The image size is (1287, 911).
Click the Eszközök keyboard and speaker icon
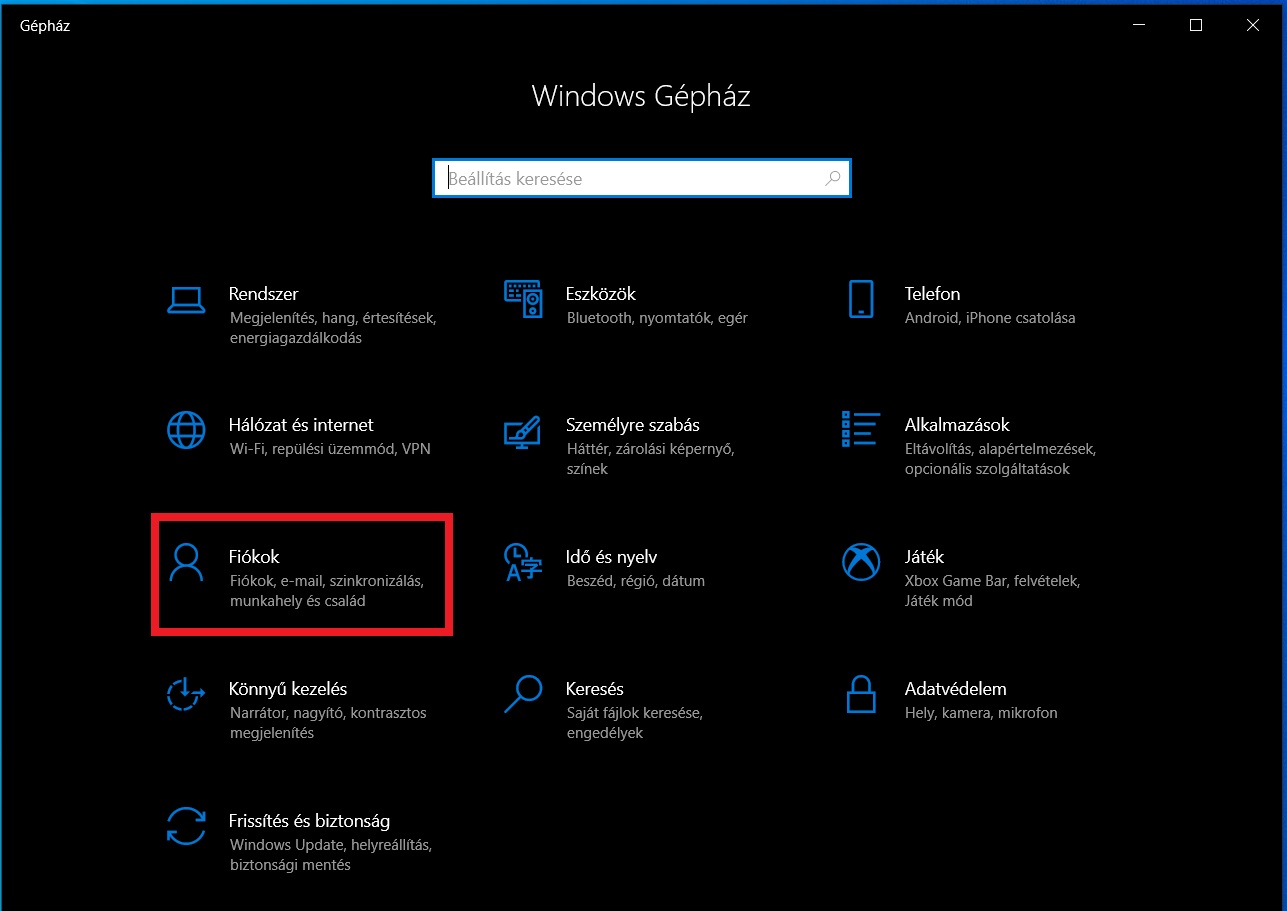523,298
